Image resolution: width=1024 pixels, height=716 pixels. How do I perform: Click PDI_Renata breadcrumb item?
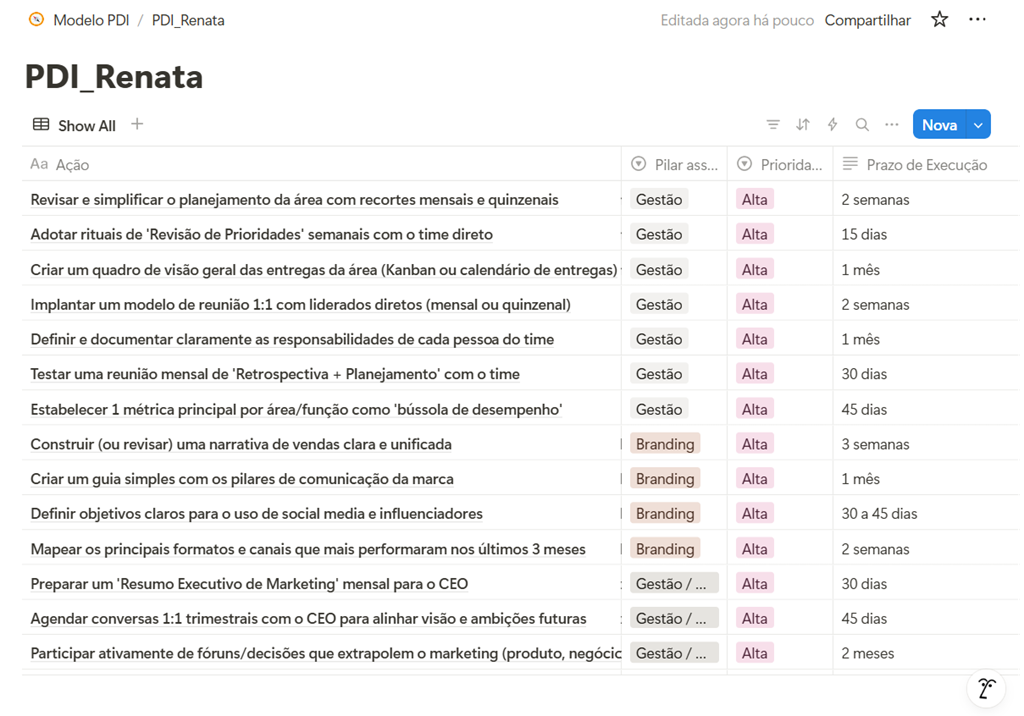(x=188, y=20)
